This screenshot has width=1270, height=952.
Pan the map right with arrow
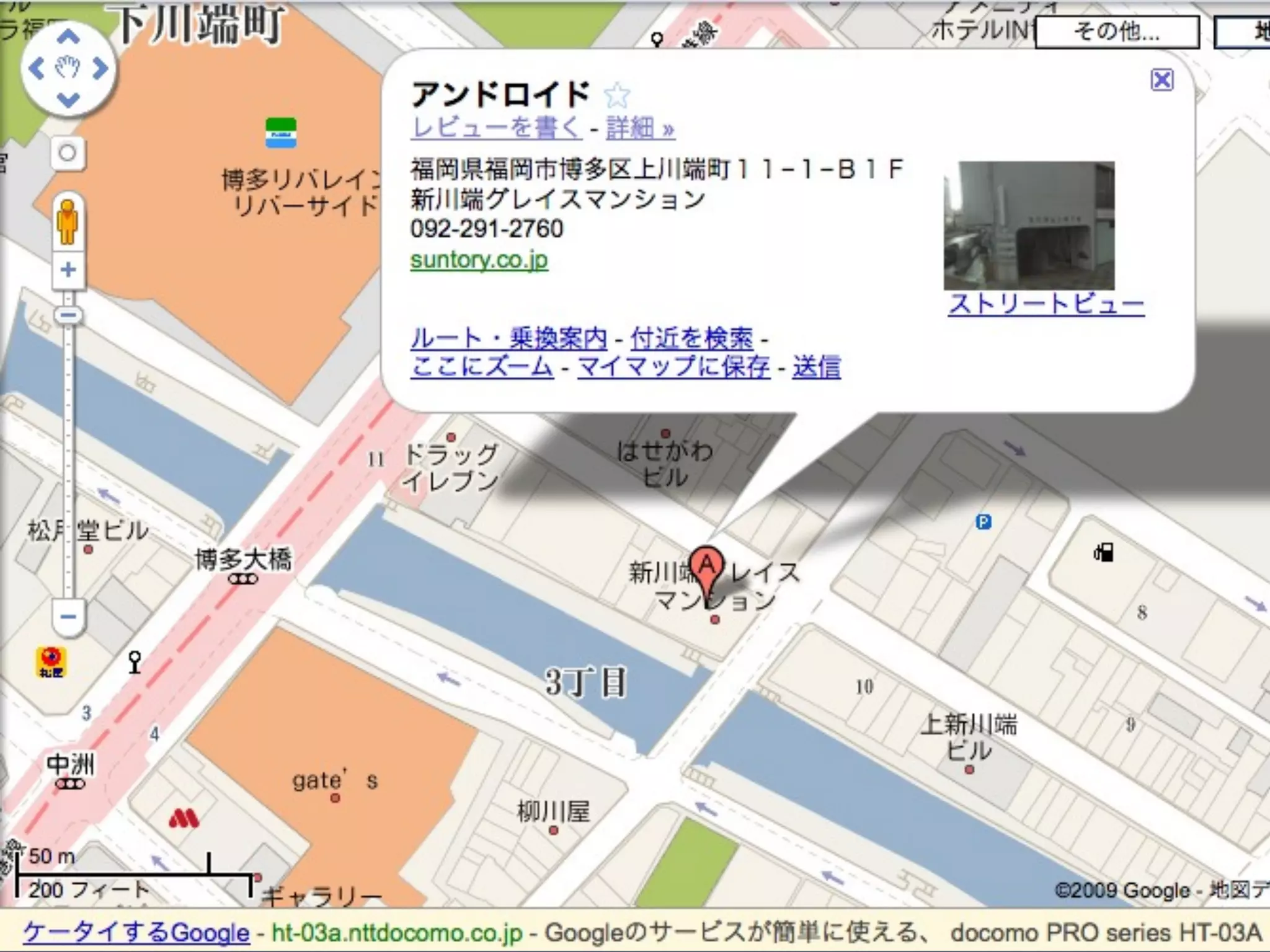100,68
